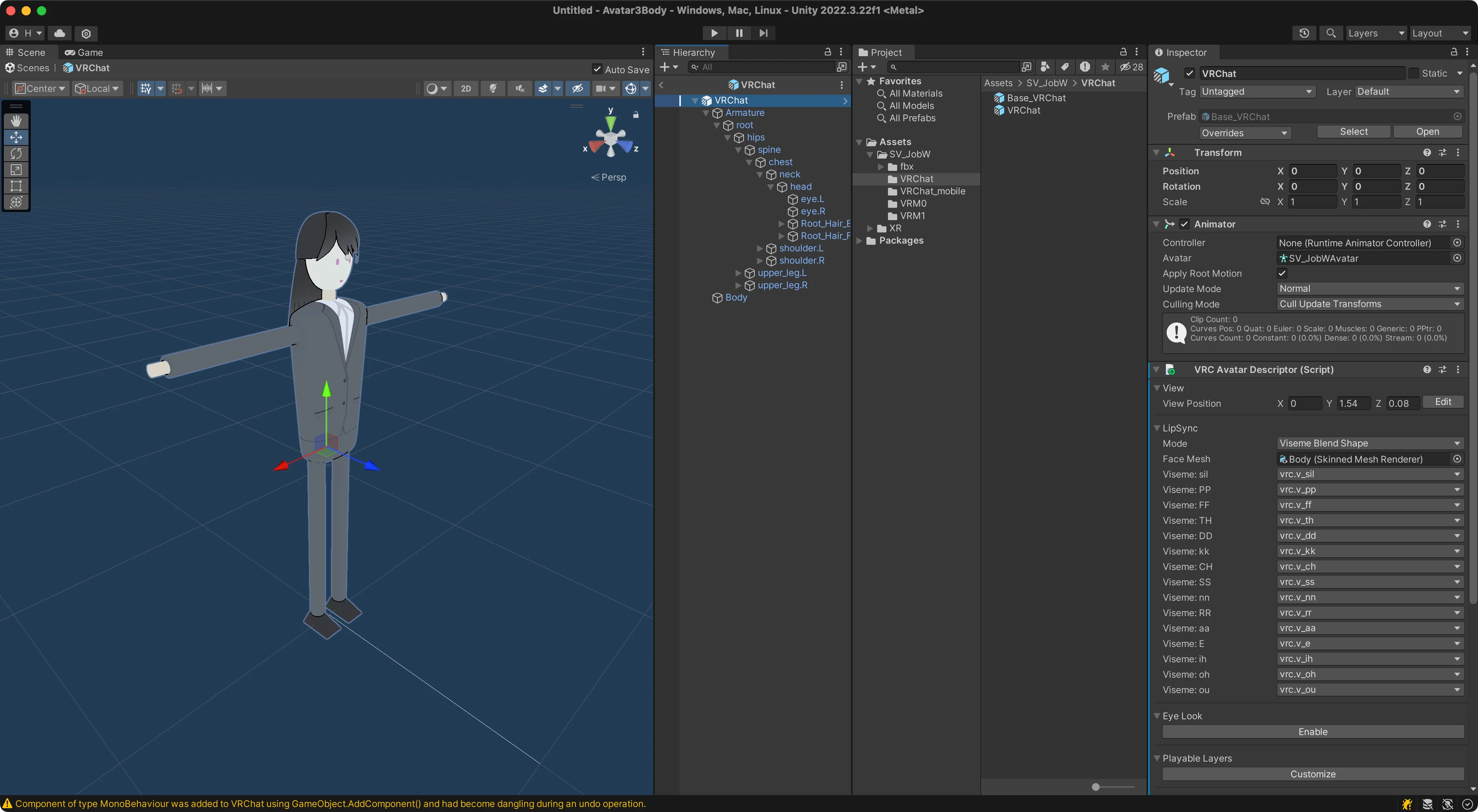This screenshot has width=1478, height=812.
Task: Open VRC Avatar Descriptor options menu
Action: click(x=1458, y=370)
